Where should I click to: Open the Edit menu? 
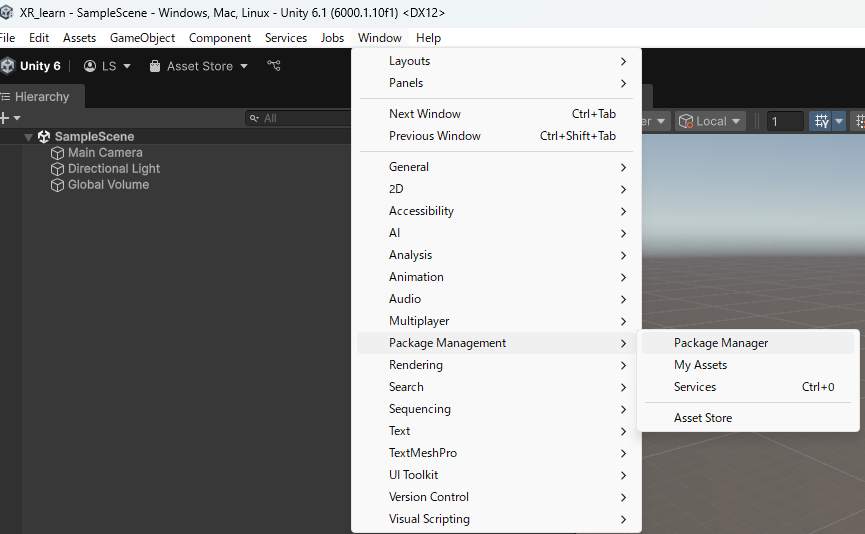coord(39,38)
